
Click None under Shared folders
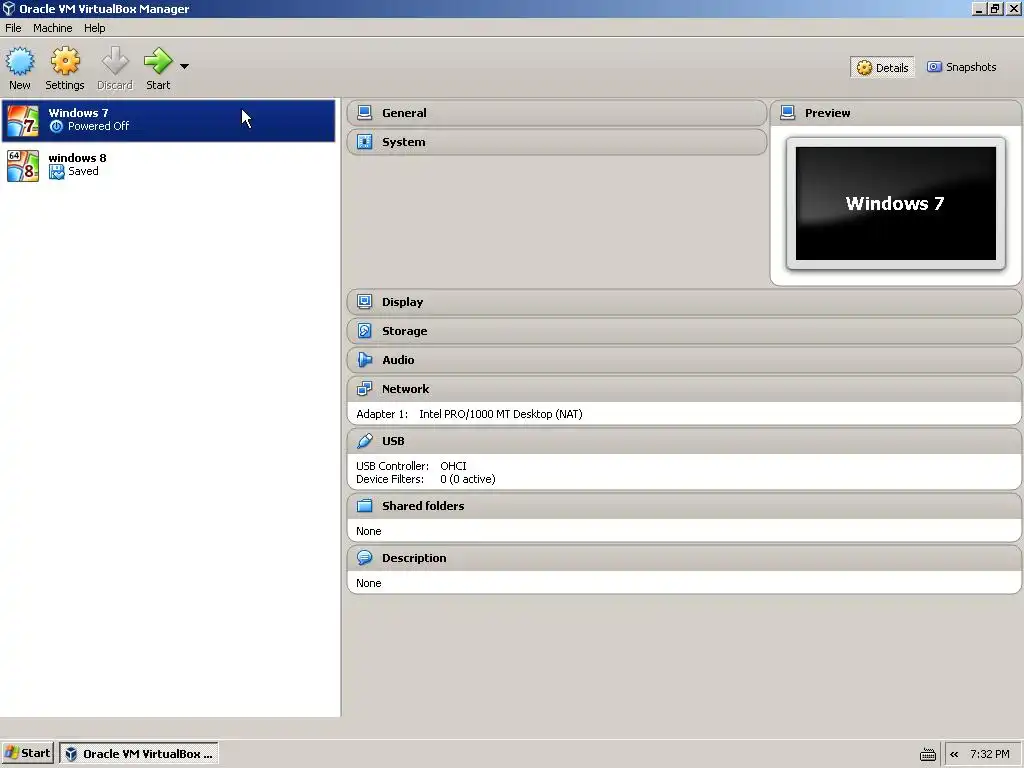coord(368,532)
